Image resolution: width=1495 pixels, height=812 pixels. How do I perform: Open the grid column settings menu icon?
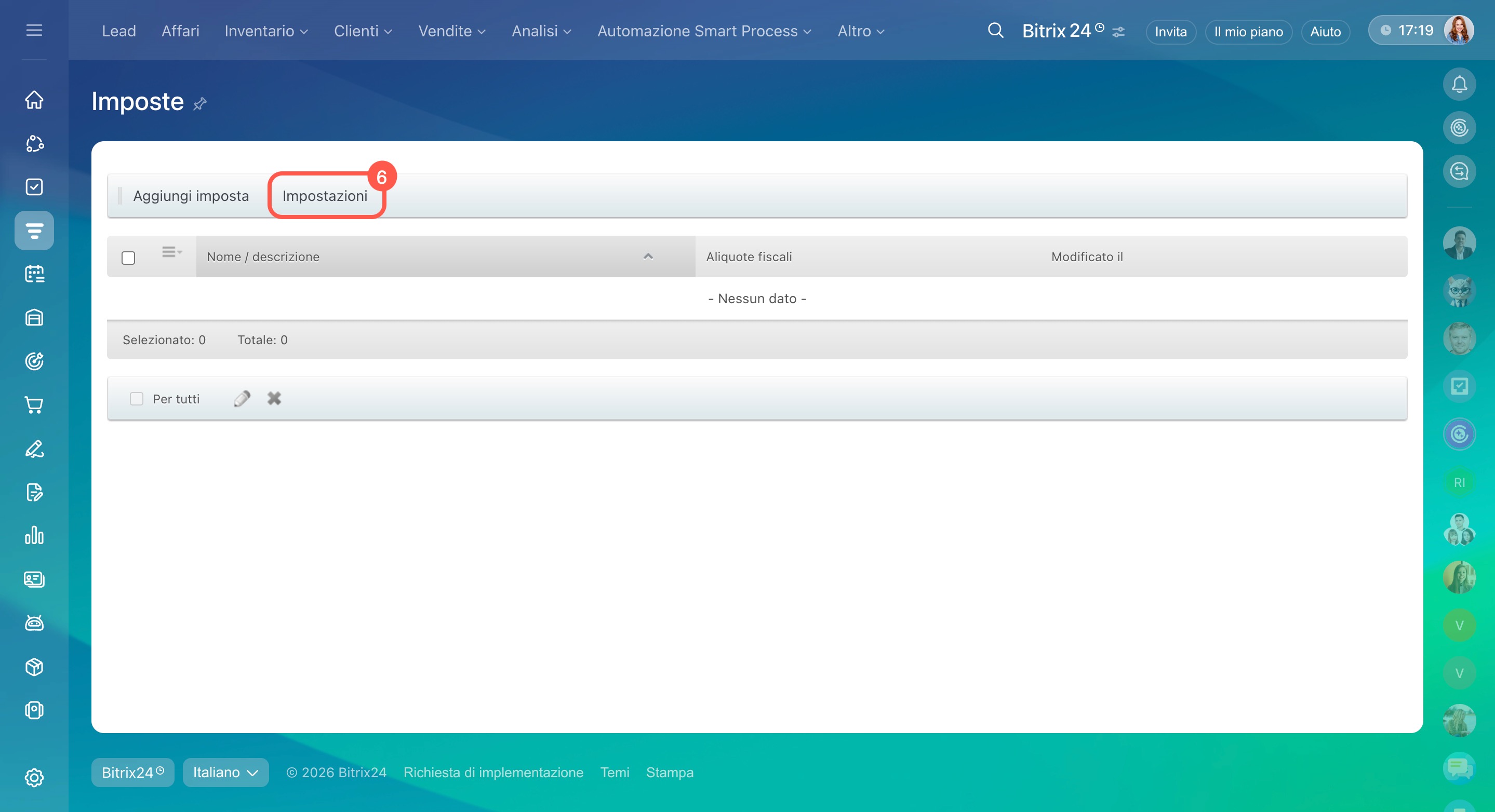tap(171, 252)
